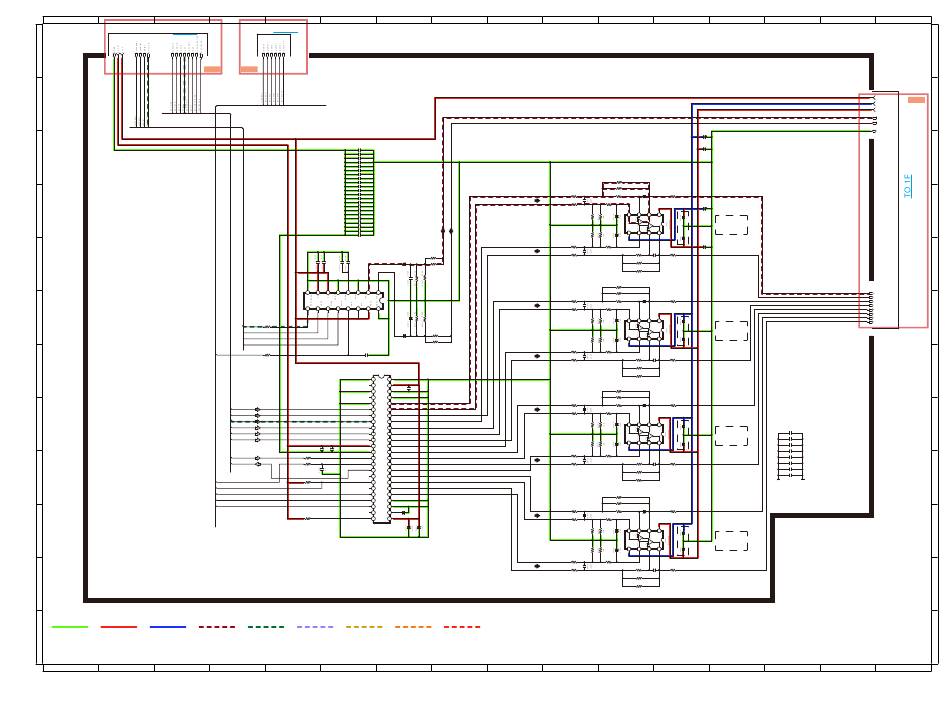Click the dashed purple legend line

point(315,627)
